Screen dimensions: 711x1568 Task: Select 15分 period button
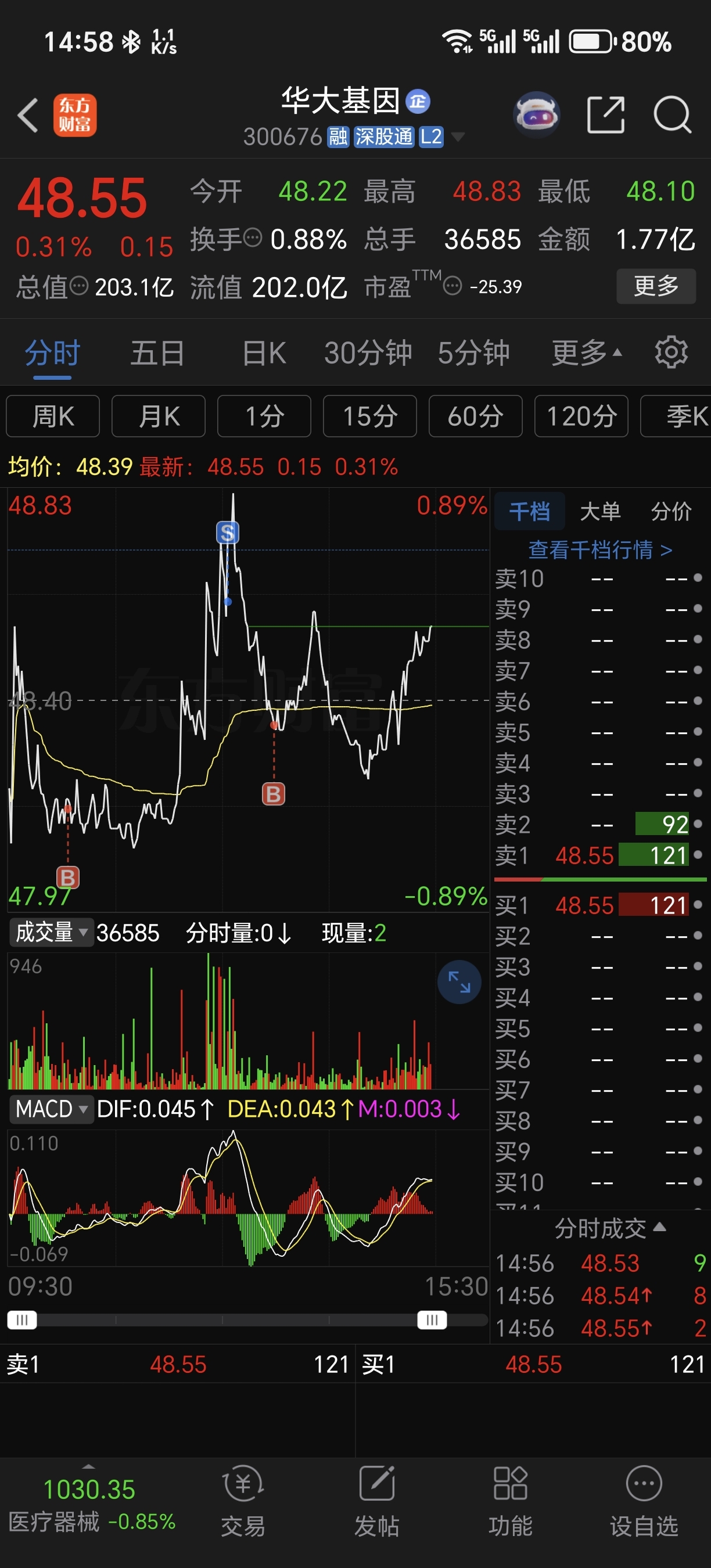click(370, 416)
